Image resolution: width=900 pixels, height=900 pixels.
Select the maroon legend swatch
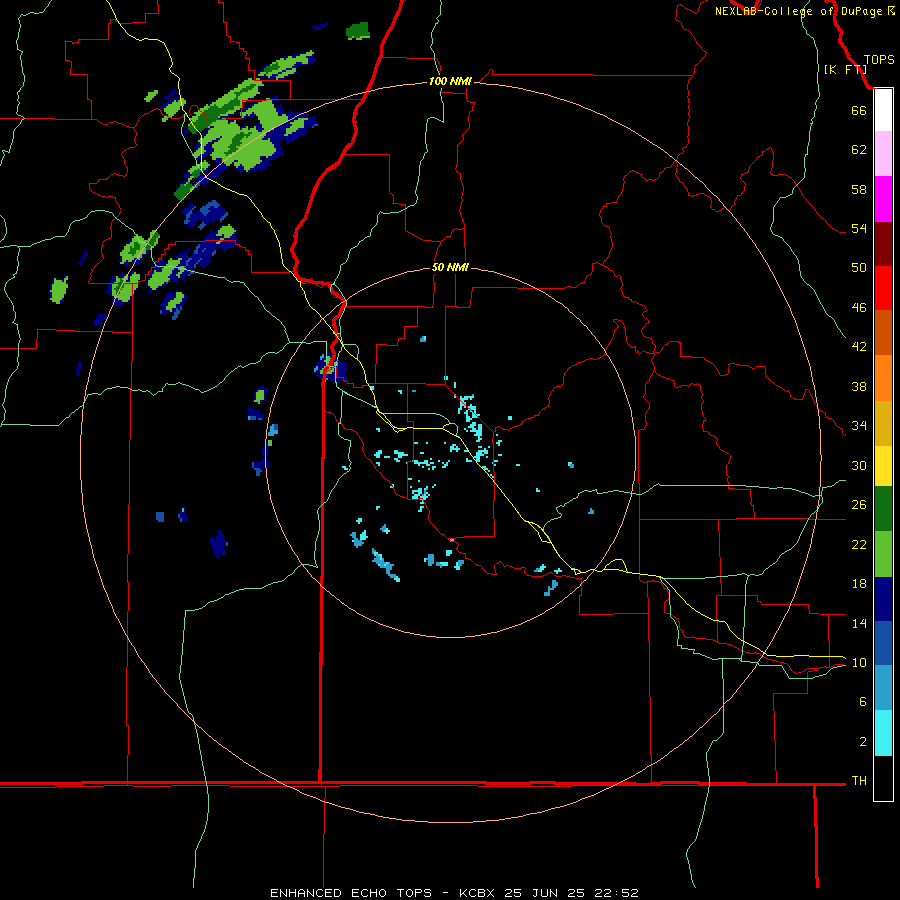(883, 244)
